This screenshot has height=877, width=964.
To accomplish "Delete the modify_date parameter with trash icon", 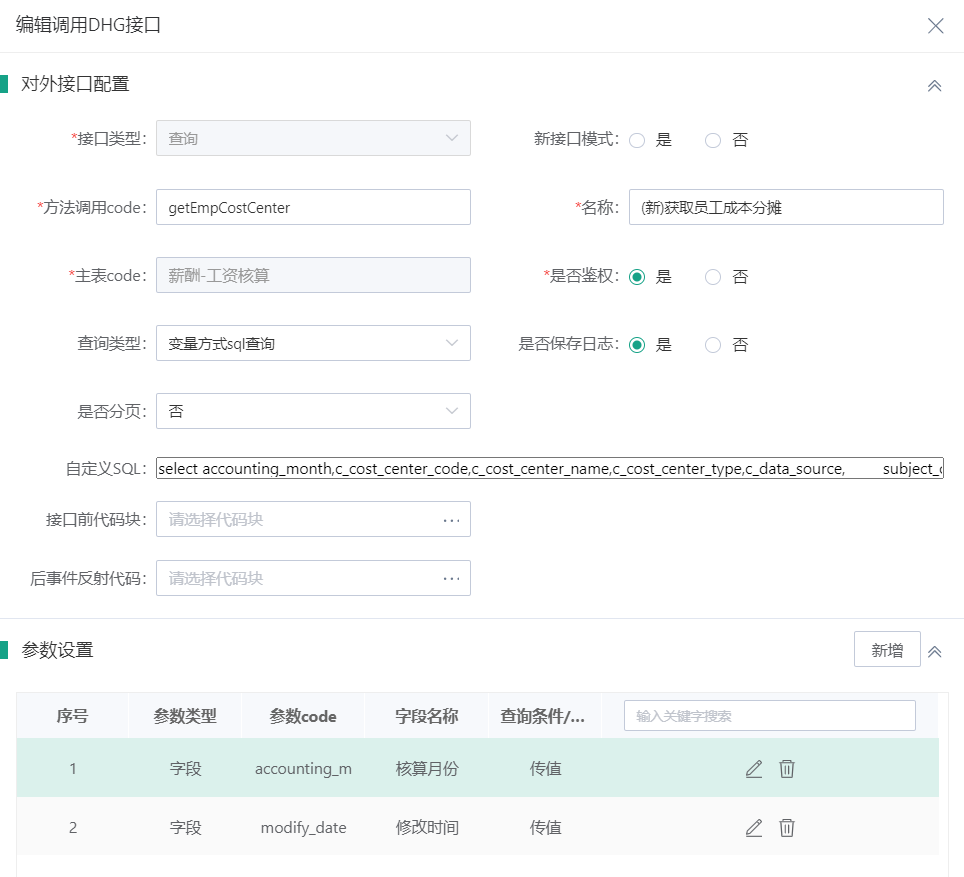I will point(787,827).
